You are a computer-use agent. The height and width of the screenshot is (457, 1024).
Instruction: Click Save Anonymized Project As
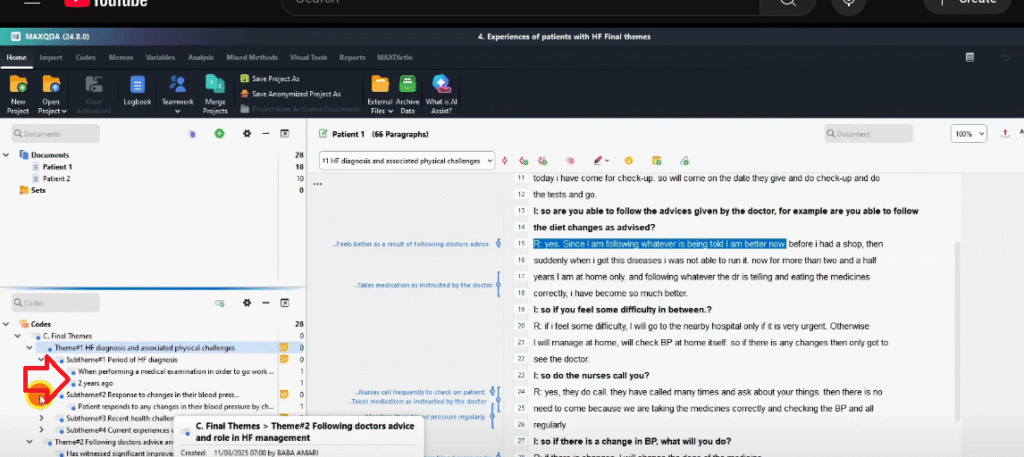click(x=291, y=94)
